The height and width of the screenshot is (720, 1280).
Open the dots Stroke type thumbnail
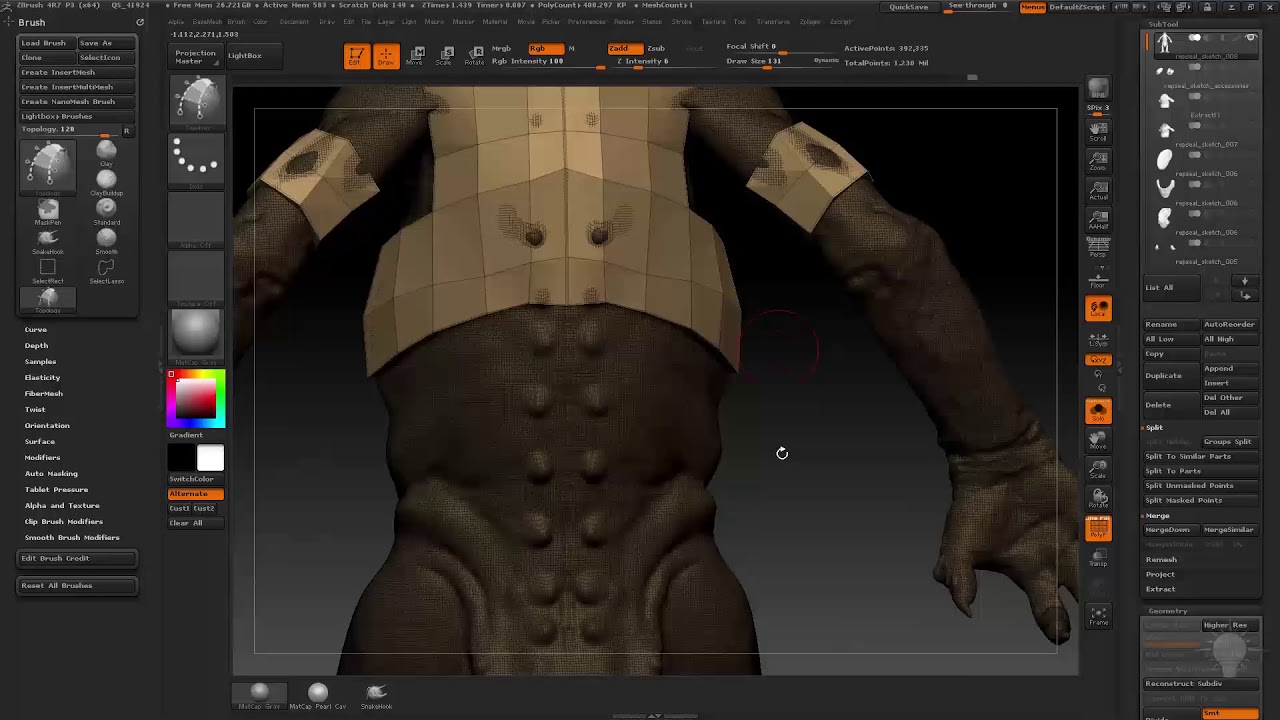(x=196, y=160)
